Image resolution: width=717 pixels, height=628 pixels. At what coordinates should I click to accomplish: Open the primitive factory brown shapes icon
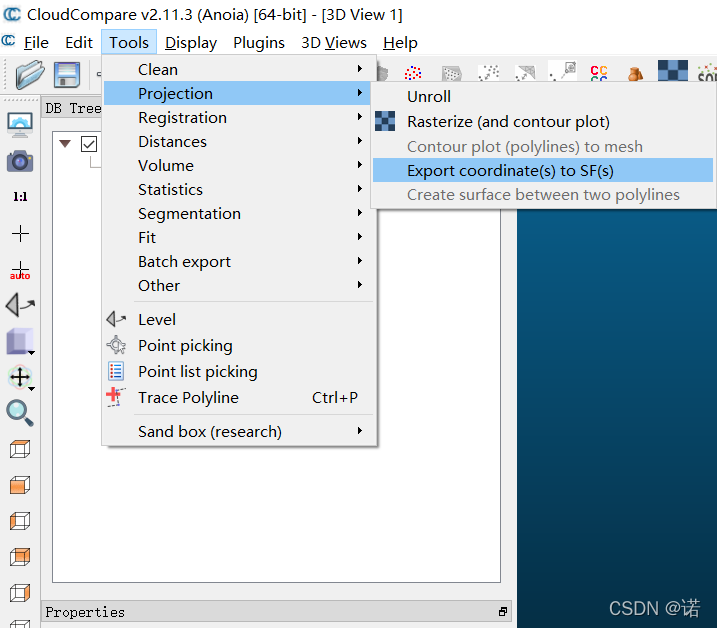(x=636, y=73)
